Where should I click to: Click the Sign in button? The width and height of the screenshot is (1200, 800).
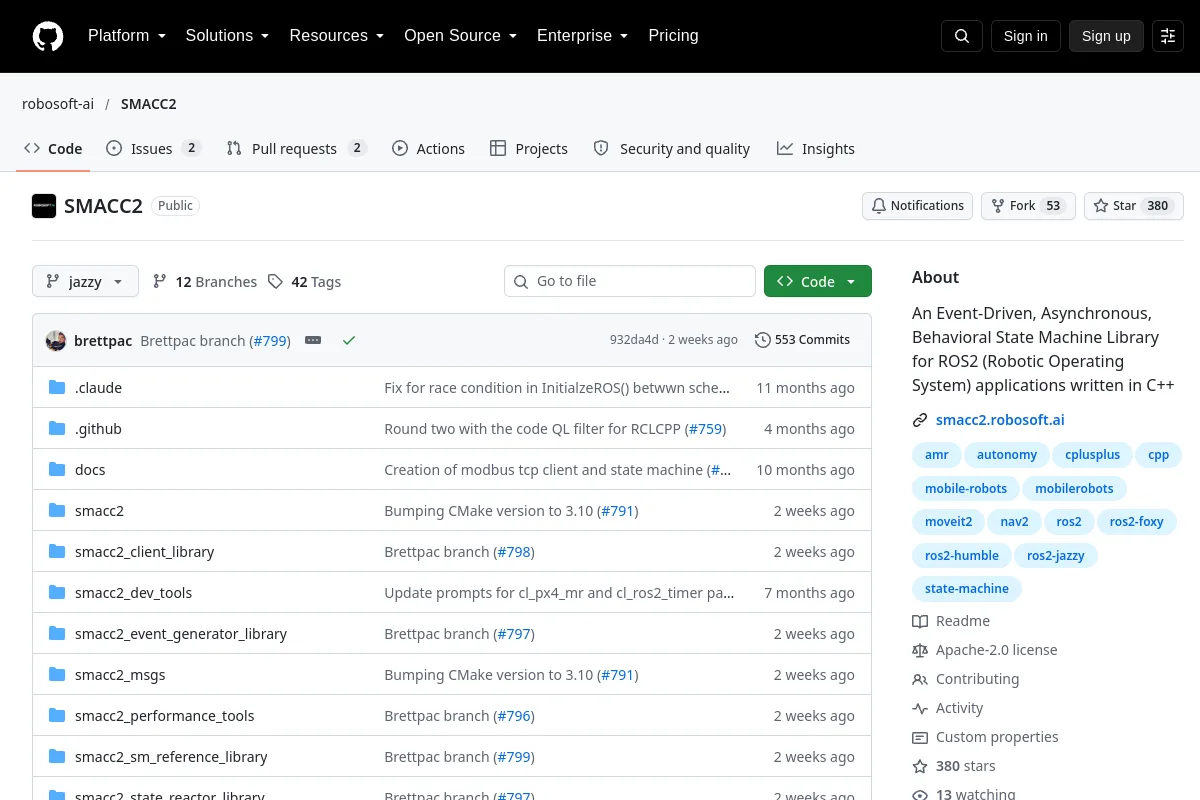coord(1025,36)
